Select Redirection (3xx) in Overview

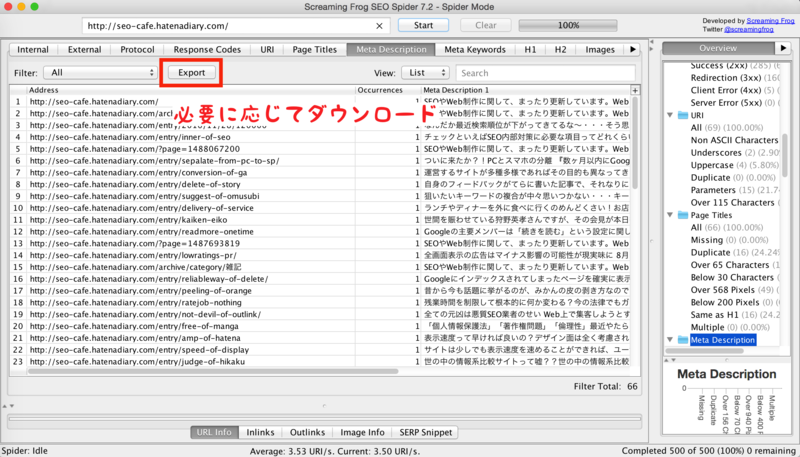pos(735,78)
